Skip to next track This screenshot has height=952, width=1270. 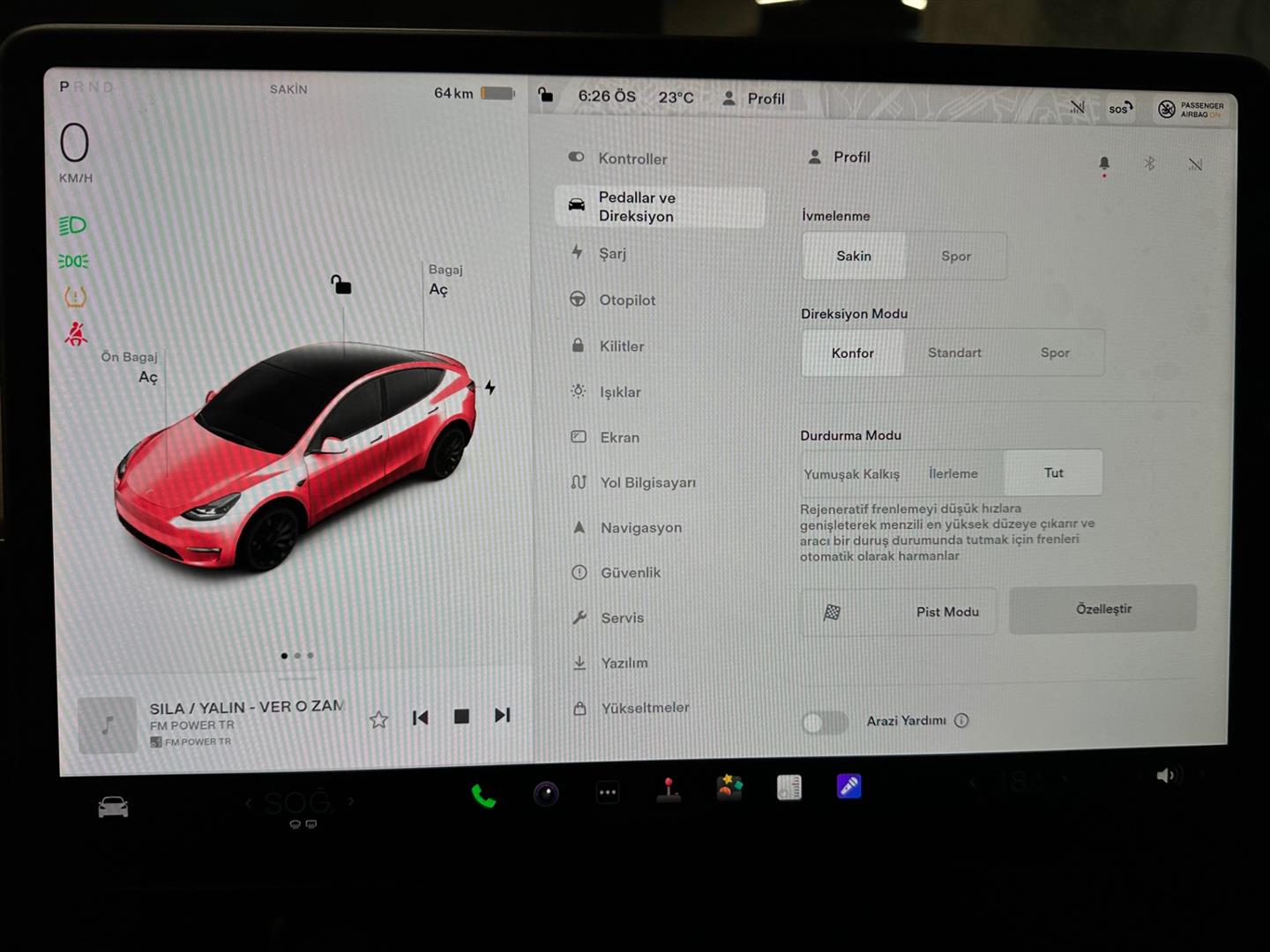502,715
